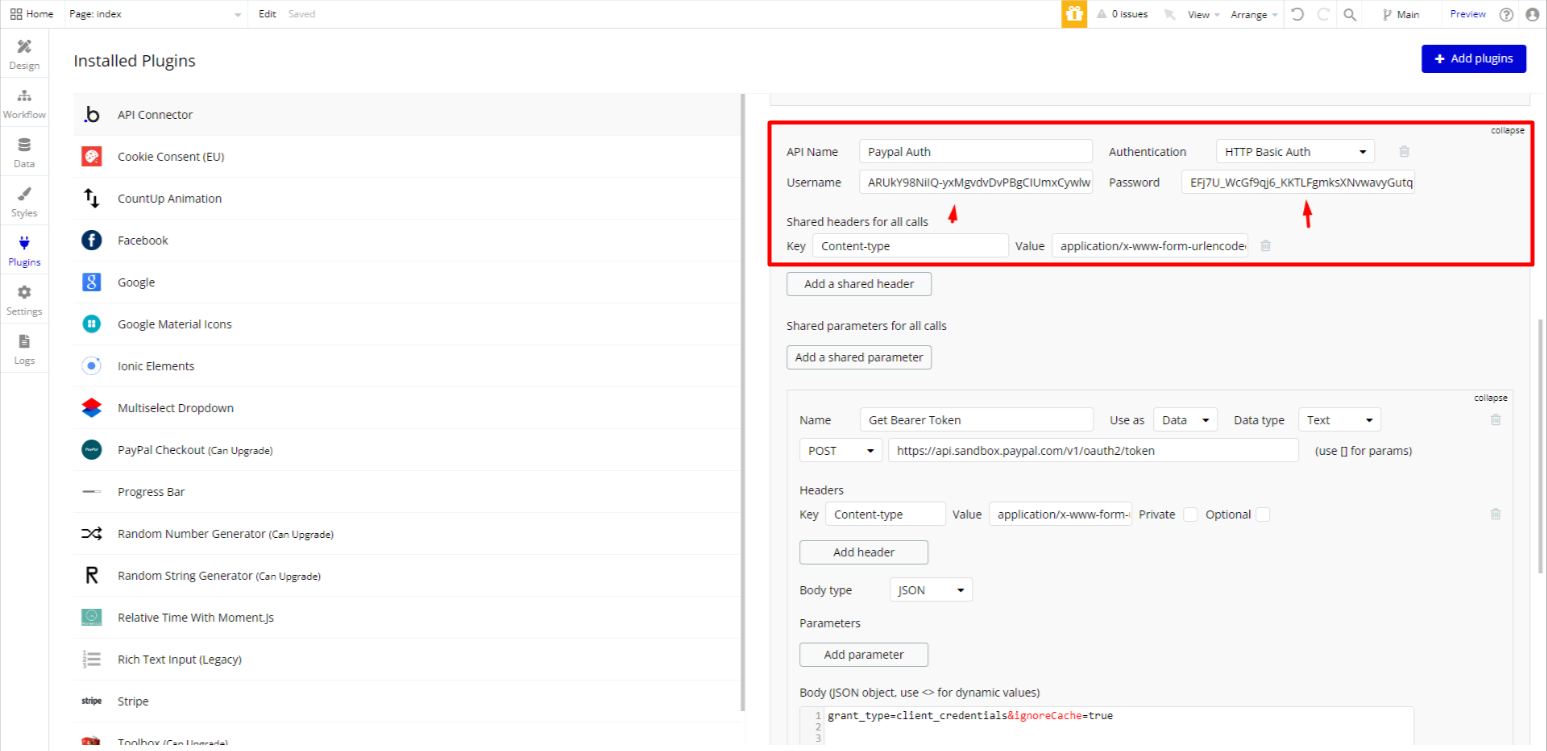Open the search magnifier tool

point(1350,14)
